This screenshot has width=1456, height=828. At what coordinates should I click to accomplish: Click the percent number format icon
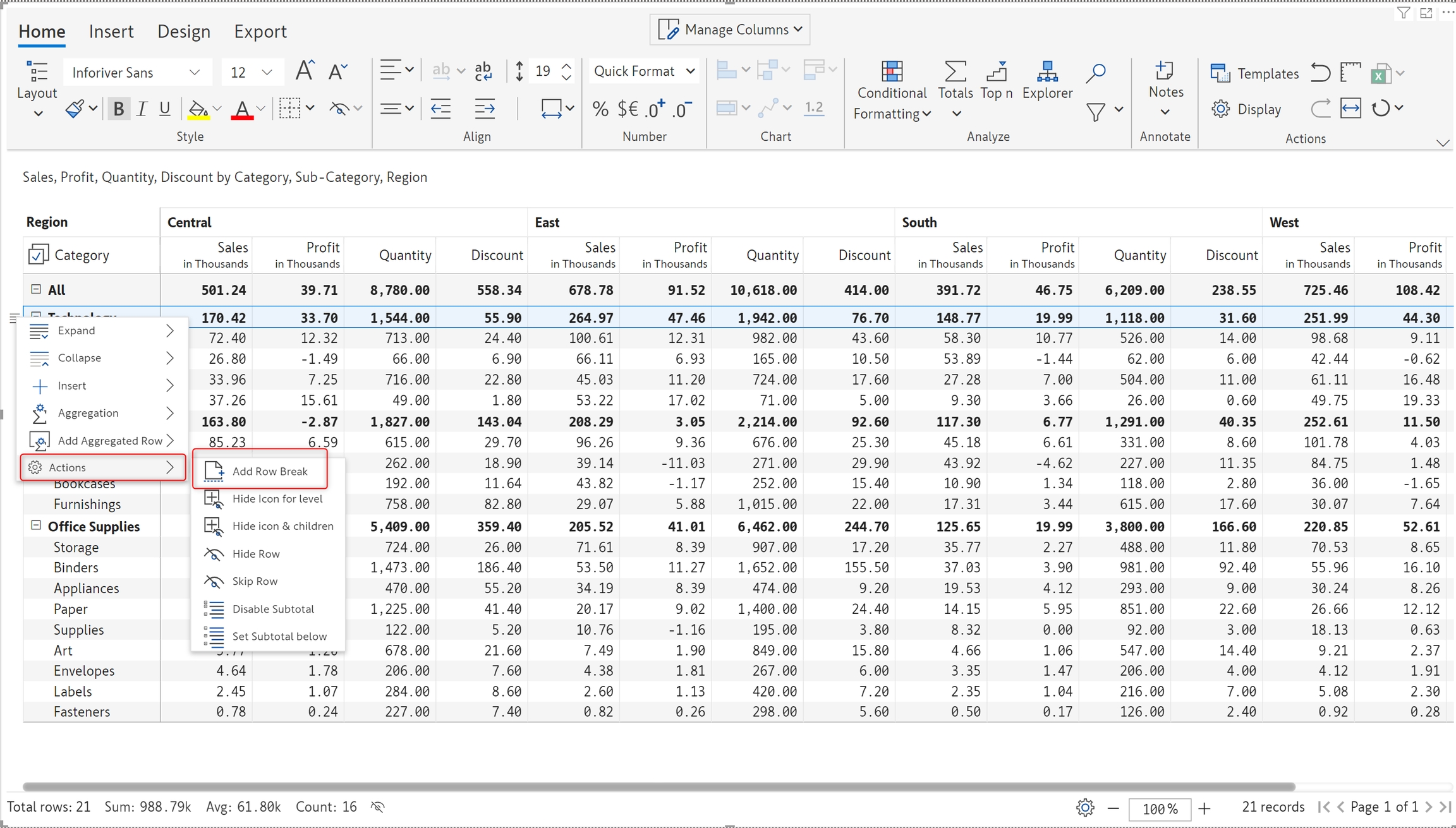[600, 109]
